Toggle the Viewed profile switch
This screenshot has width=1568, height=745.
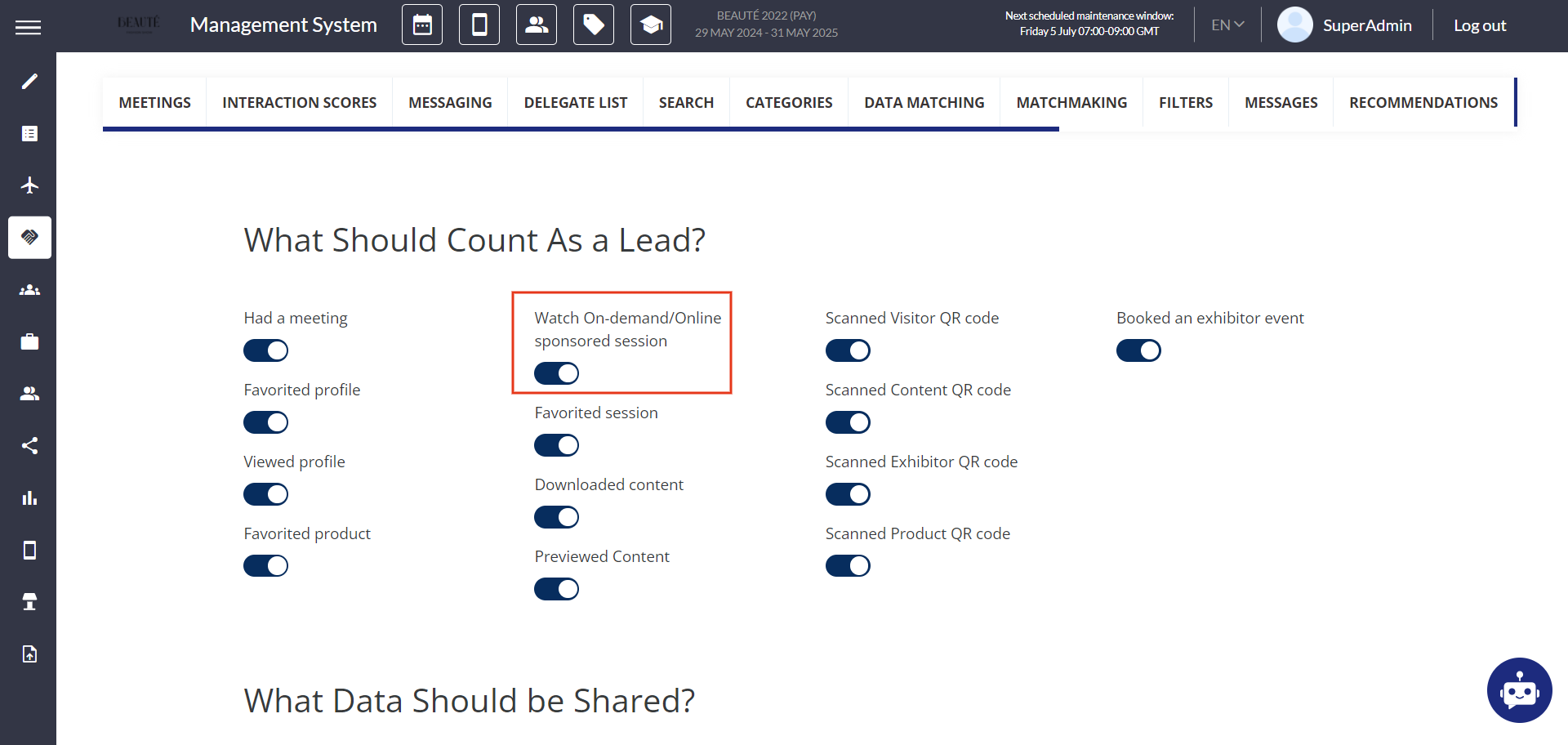[x=266, y=494]
